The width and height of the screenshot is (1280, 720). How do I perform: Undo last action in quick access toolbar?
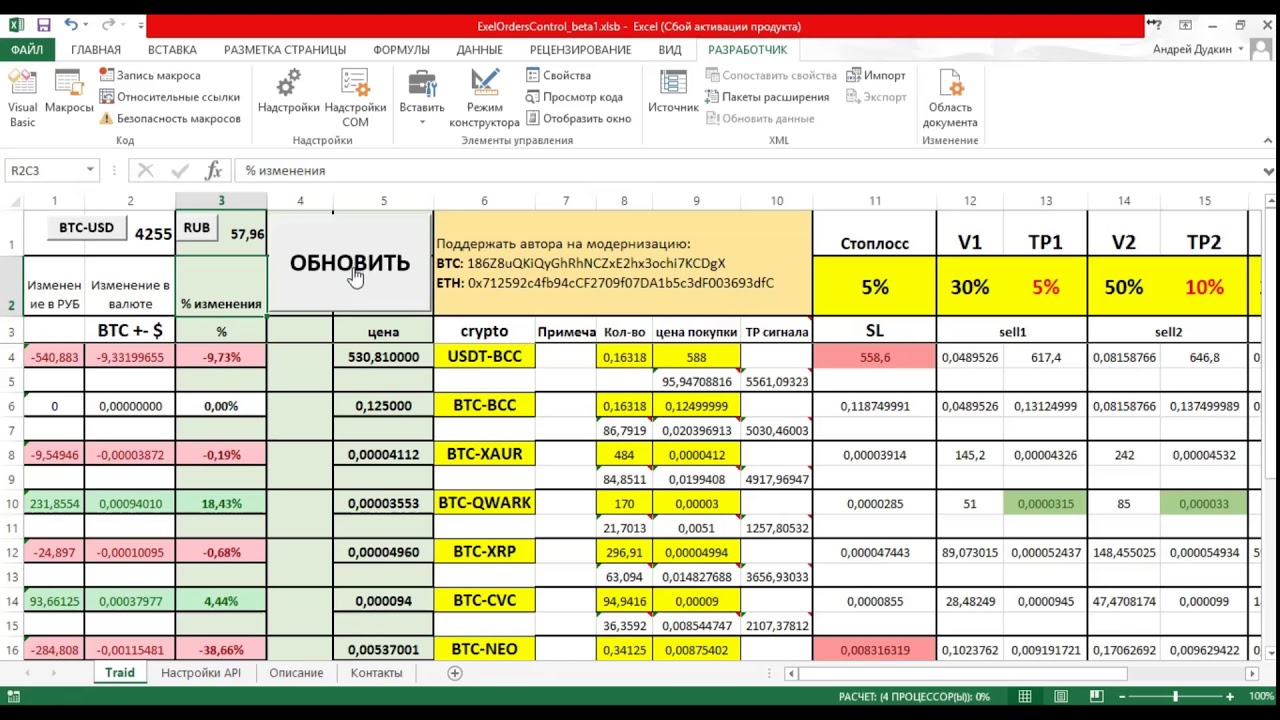(x=71, y=25)
